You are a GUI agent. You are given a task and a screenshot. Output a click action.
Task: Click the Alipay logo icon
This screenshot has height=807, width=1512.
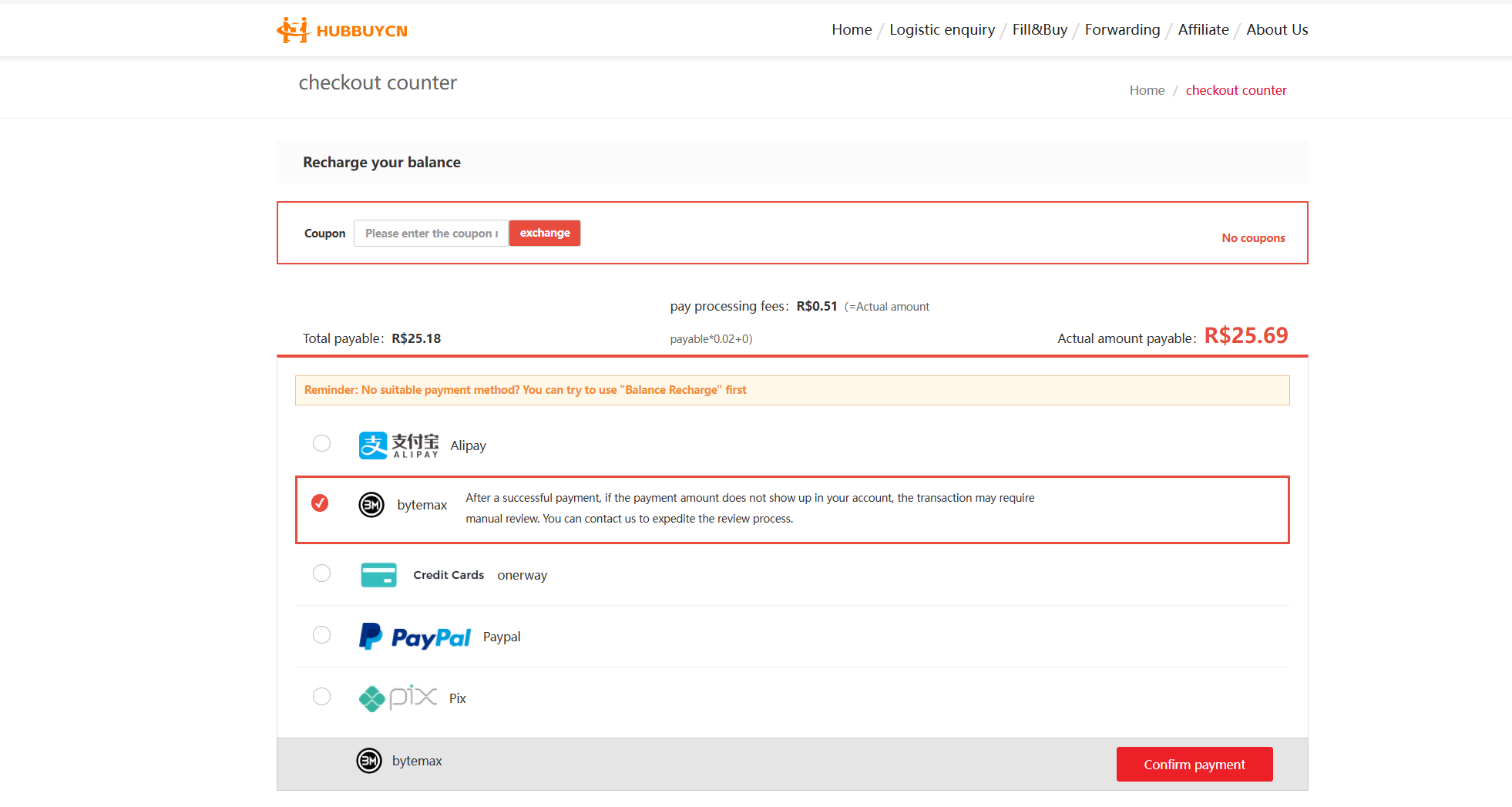point(398,446)
